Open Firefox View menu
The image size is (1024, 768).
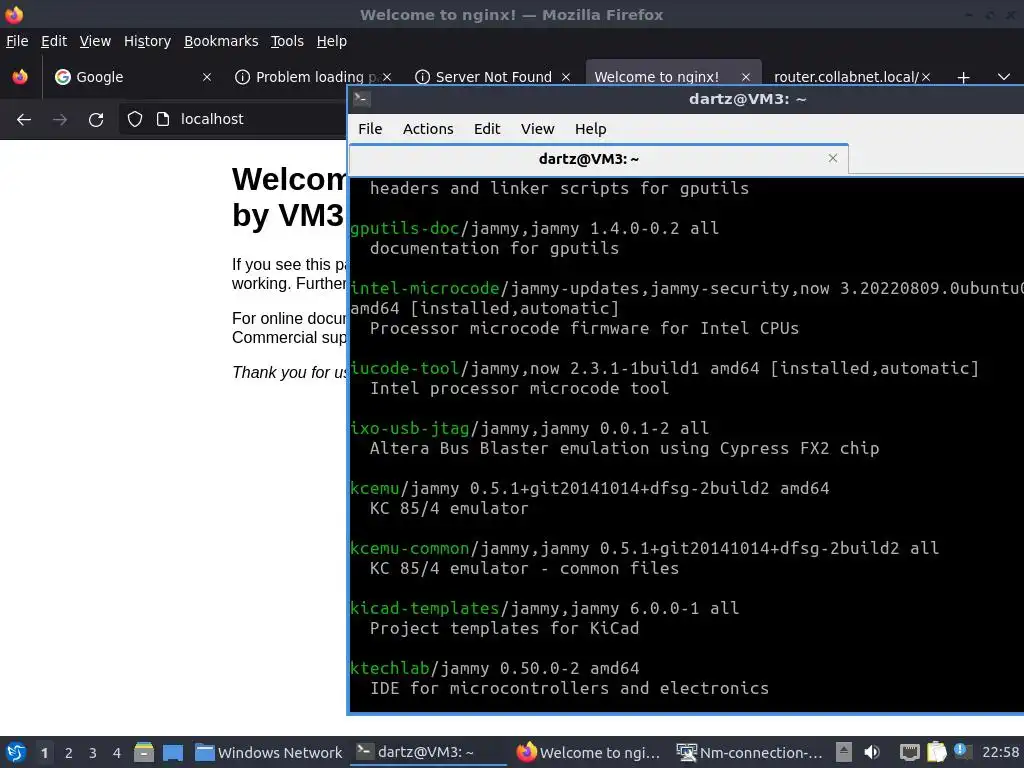click(95, 41)
